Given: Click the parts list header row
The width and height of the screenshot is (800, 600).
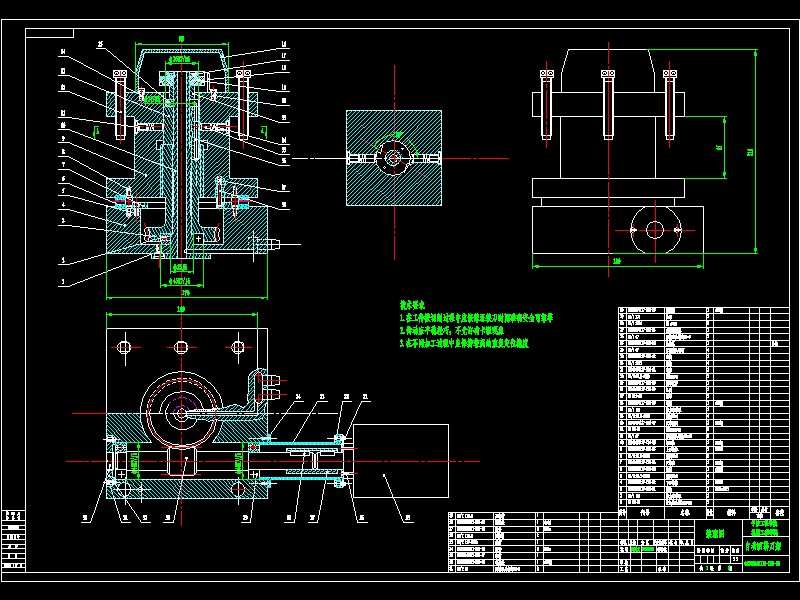Looking at the screenshot, I should [704, 512].
